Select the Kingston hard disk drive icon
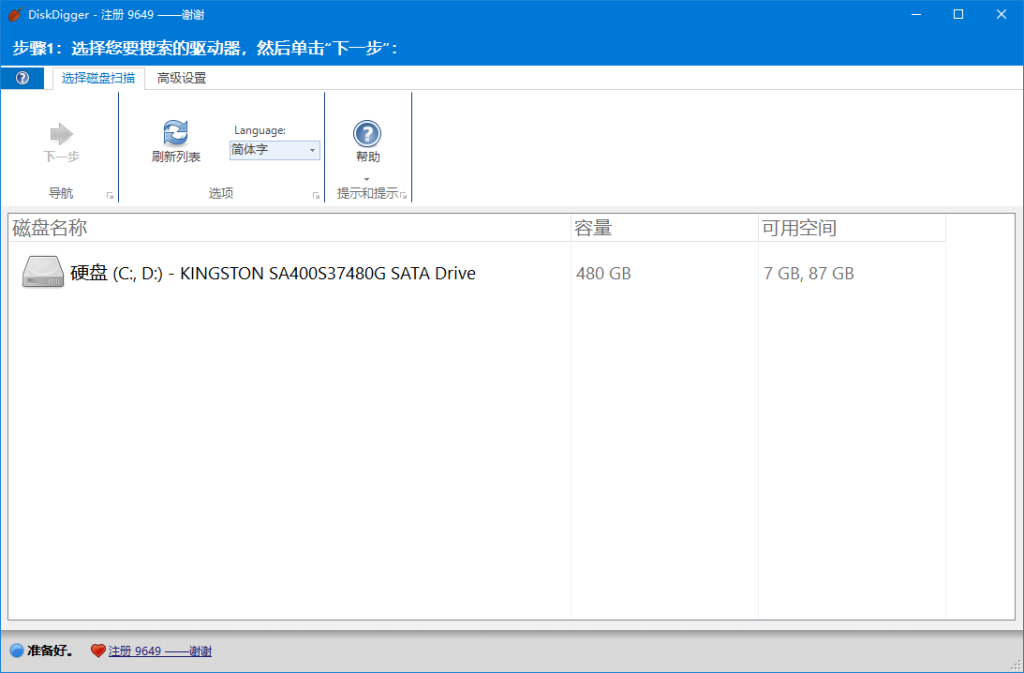Viewport: 1024px width, 673px height. (x=43, y=272)
